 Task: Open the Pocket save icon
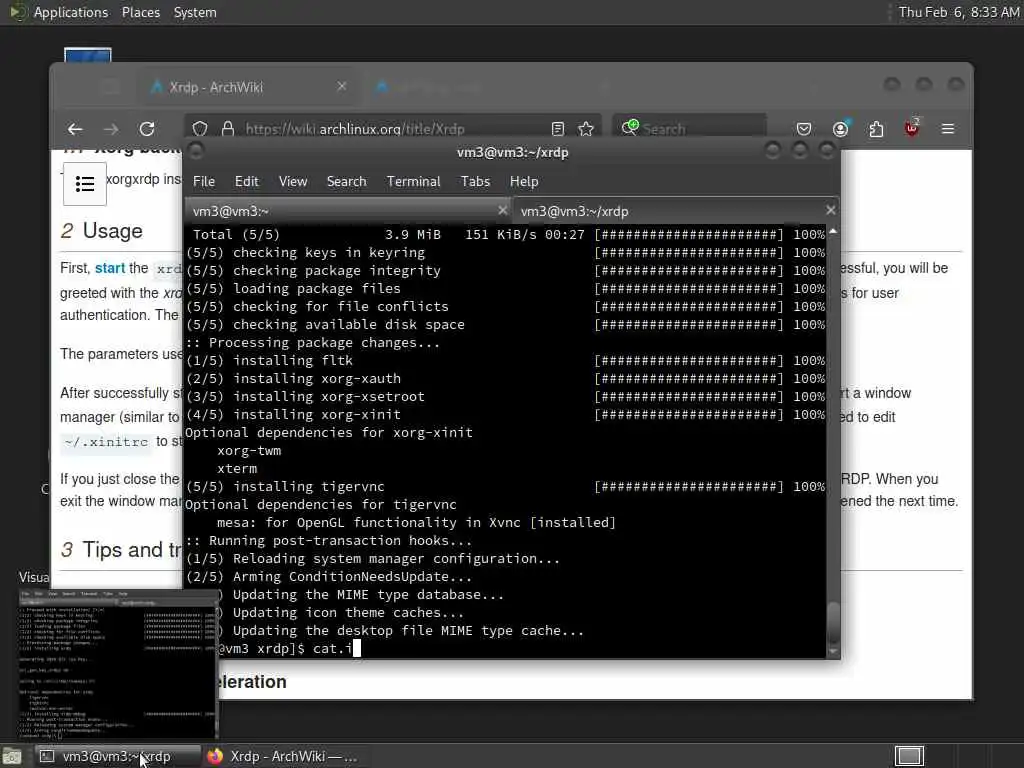tap(804, 129)
